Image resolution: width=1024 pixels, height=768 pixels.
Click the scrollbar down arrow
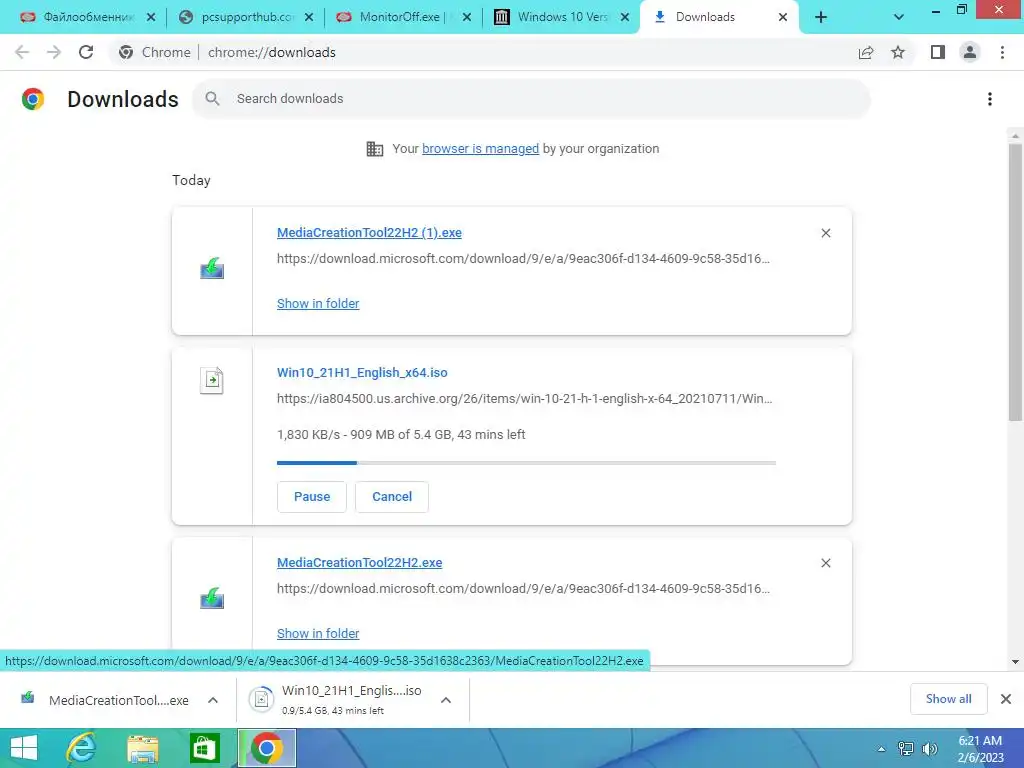pos(1015,662)
